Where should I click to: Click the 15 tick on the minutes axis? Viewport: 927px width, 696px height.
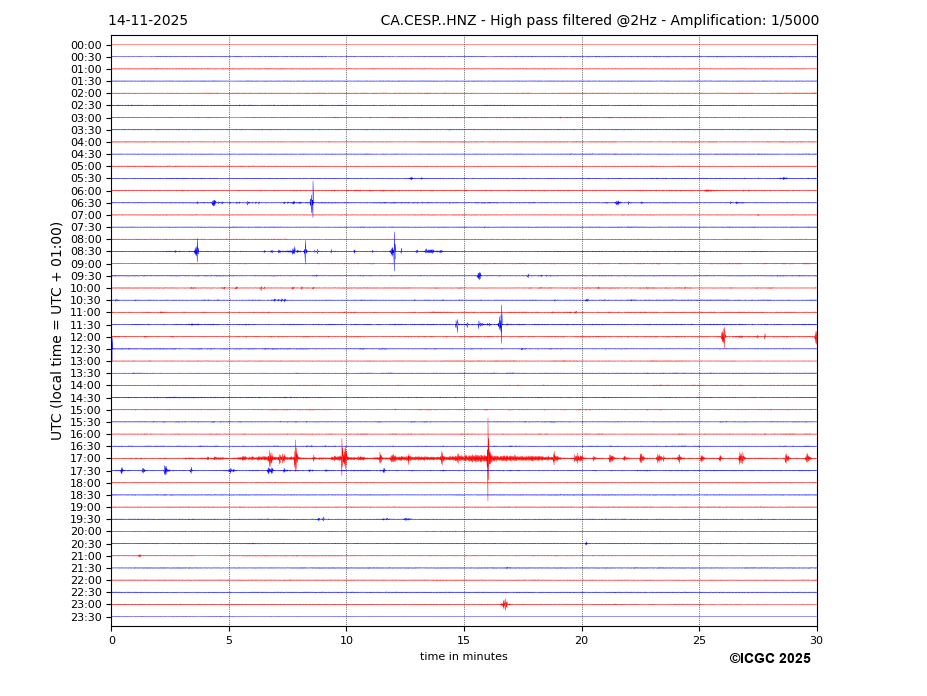464,640
